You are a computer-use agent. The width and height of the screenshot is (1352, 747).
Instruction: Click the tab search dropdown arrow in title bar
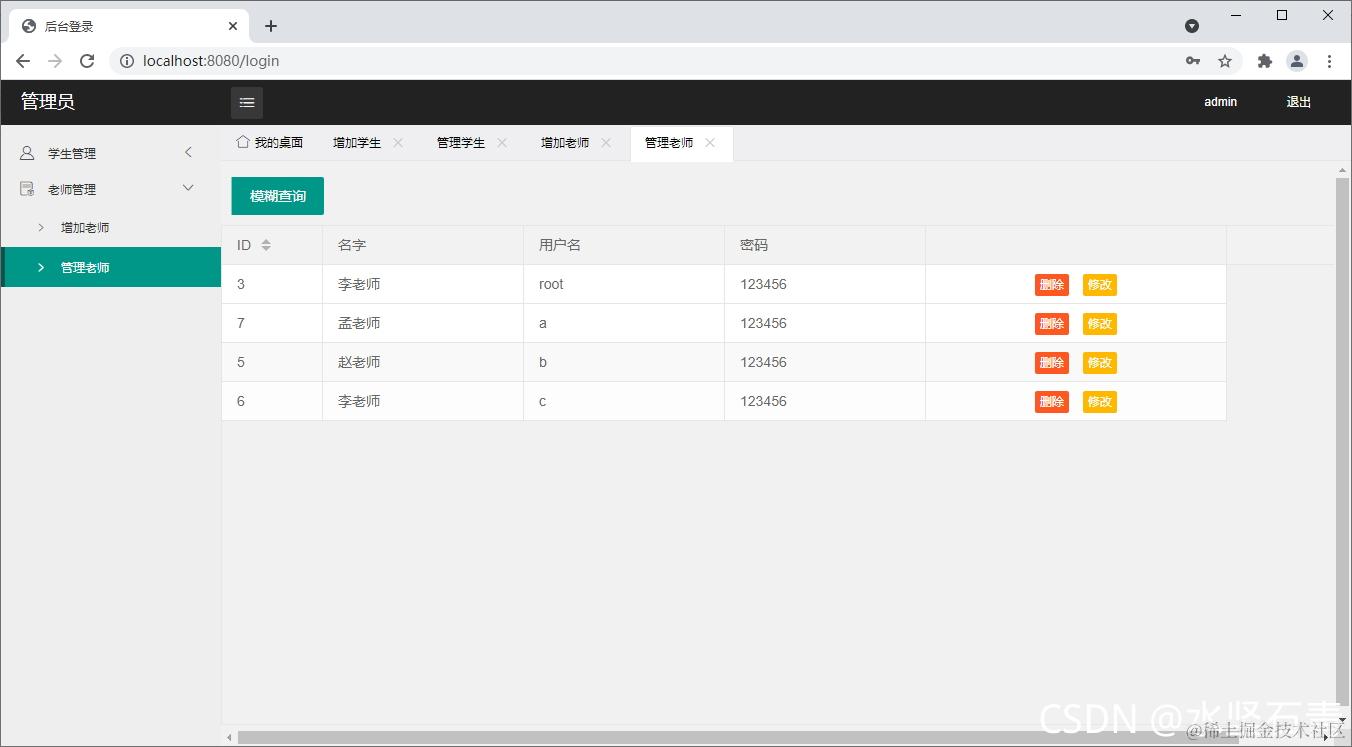coord(1192,26)
